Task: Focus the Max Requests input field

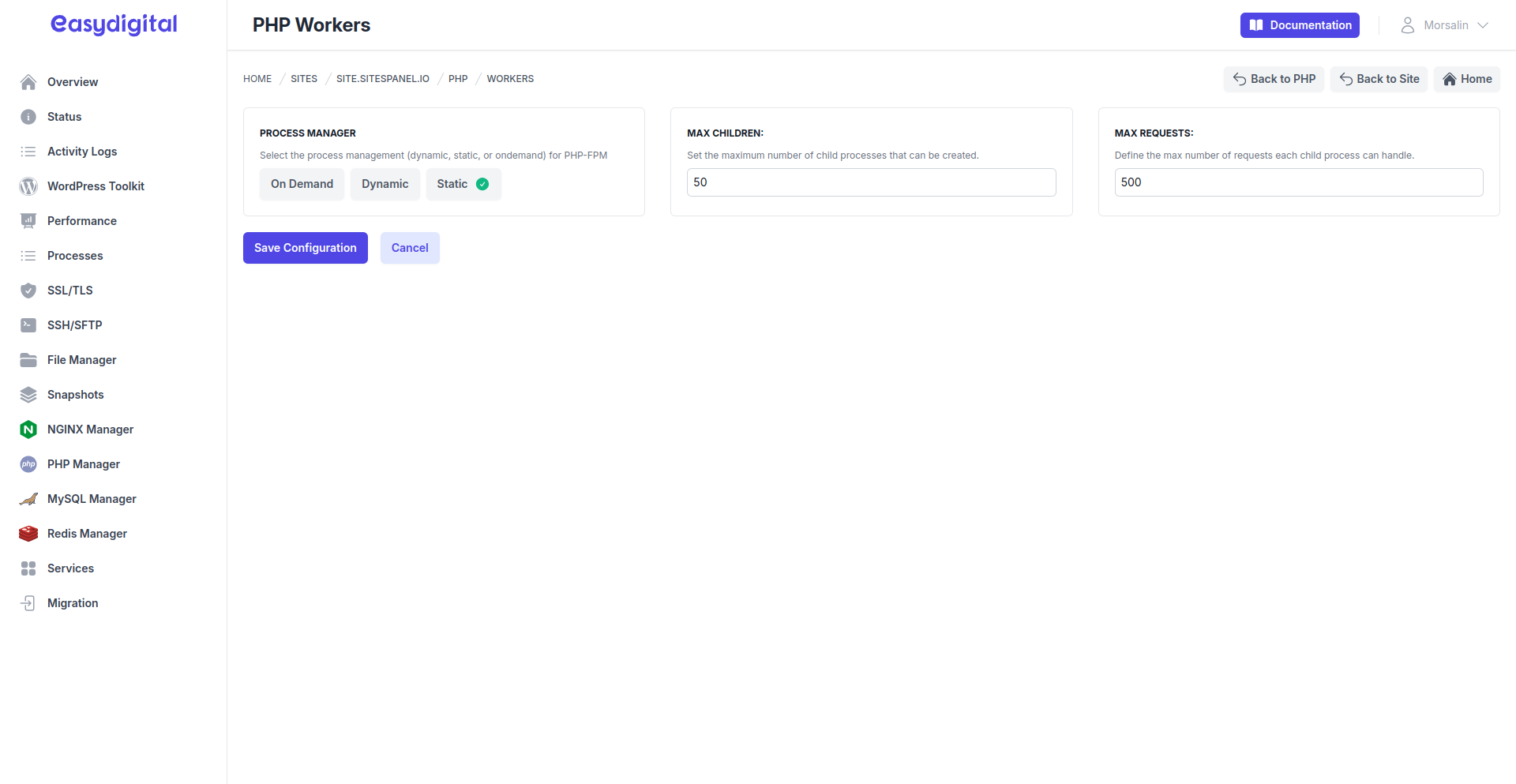Action: coord(1298,182)
